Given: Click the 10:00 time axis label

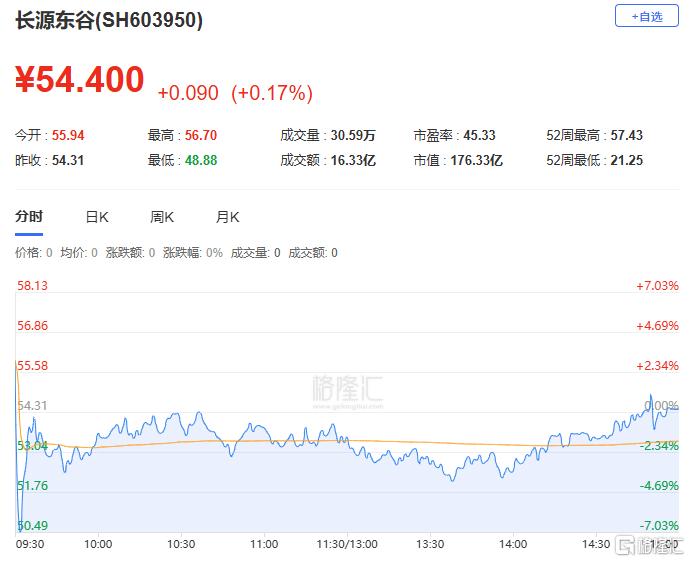Looking at the screenshot, I should pos(98,544).
